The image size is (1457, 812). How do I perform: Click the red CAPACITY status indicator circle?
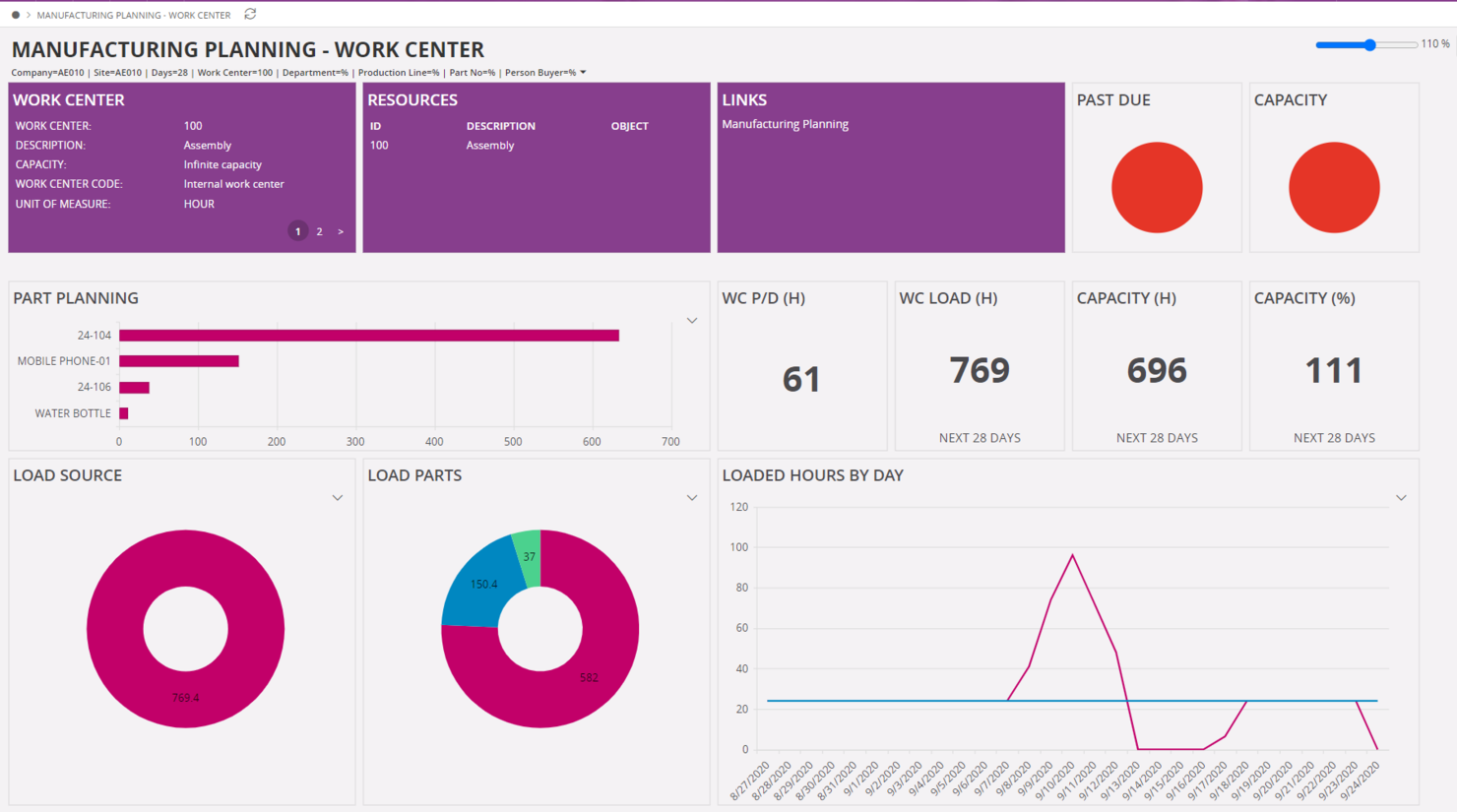pyautogui.click(x=1334, y=187)
